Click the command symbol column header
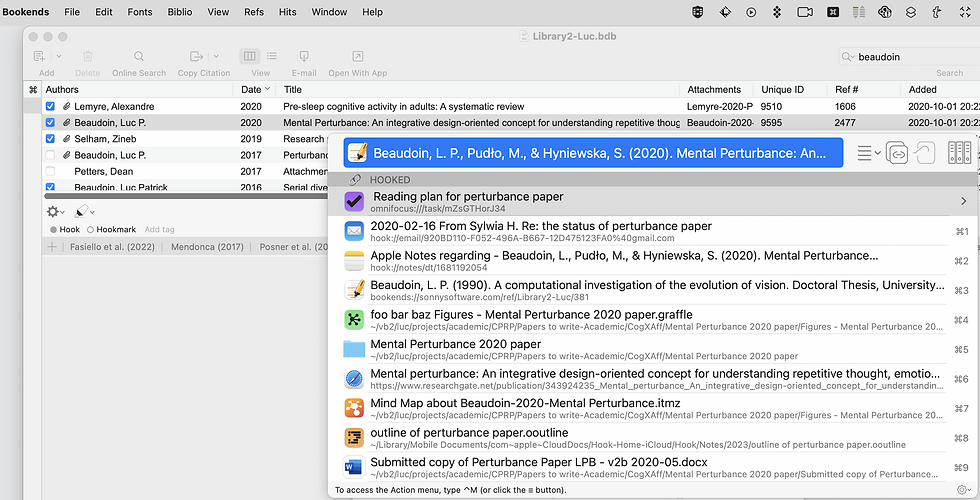The height and width of the screenshot is (500, 980). [x=33, y=89]
